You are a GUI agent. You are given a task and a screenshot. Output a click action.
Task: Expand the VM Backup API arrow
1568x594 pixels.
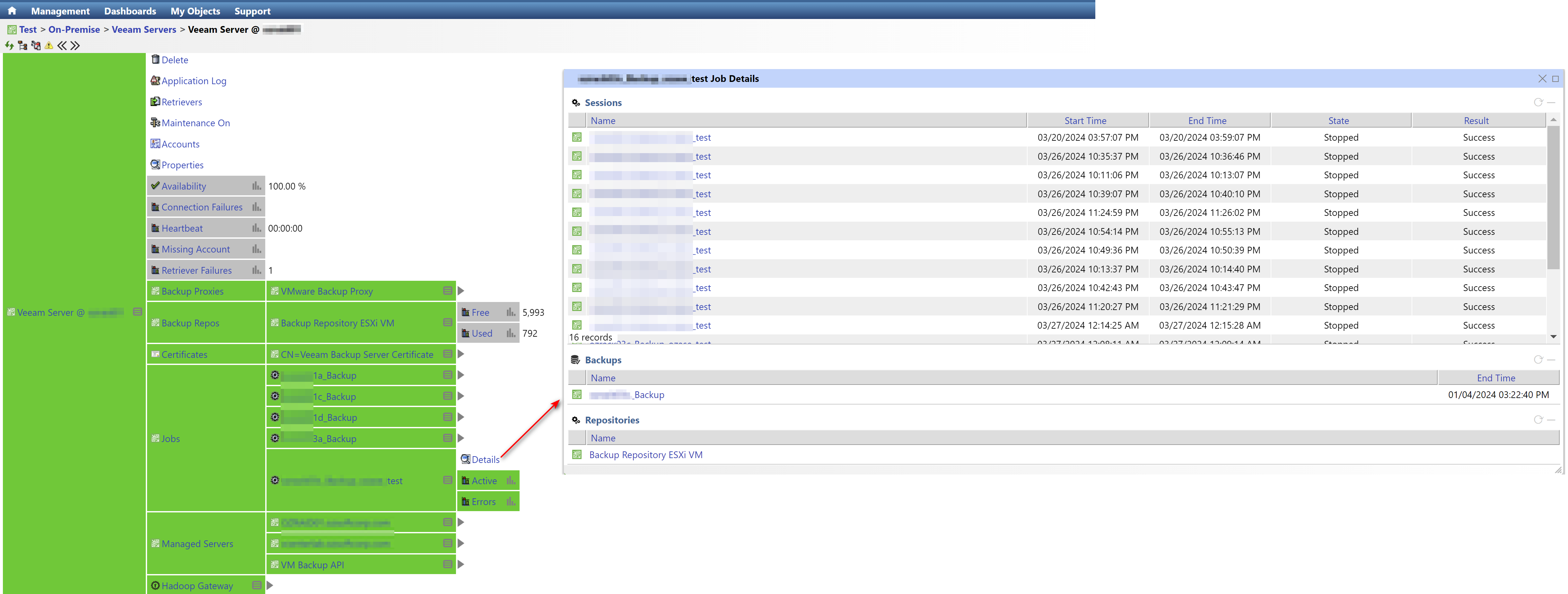[461, 565]
